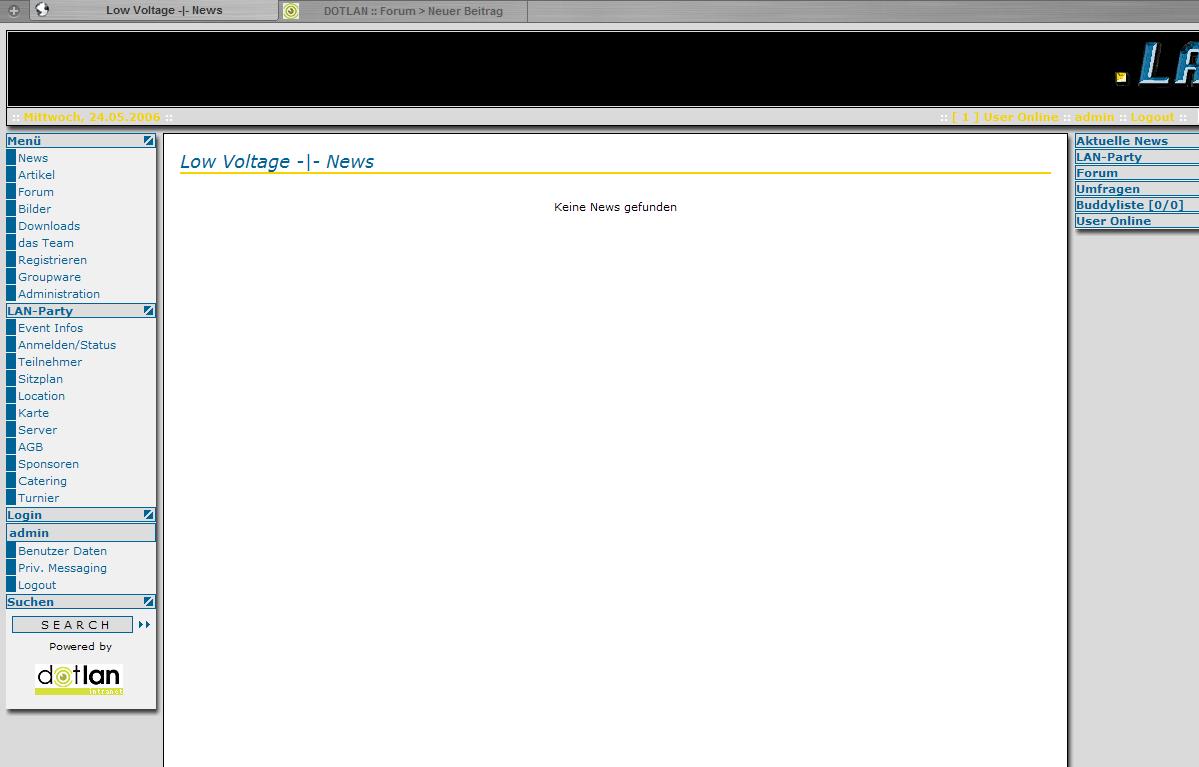This screenshot has width=1199, height=767.
Task: Collapse the Menü panel with its corner icon
Action: [148, 141]
